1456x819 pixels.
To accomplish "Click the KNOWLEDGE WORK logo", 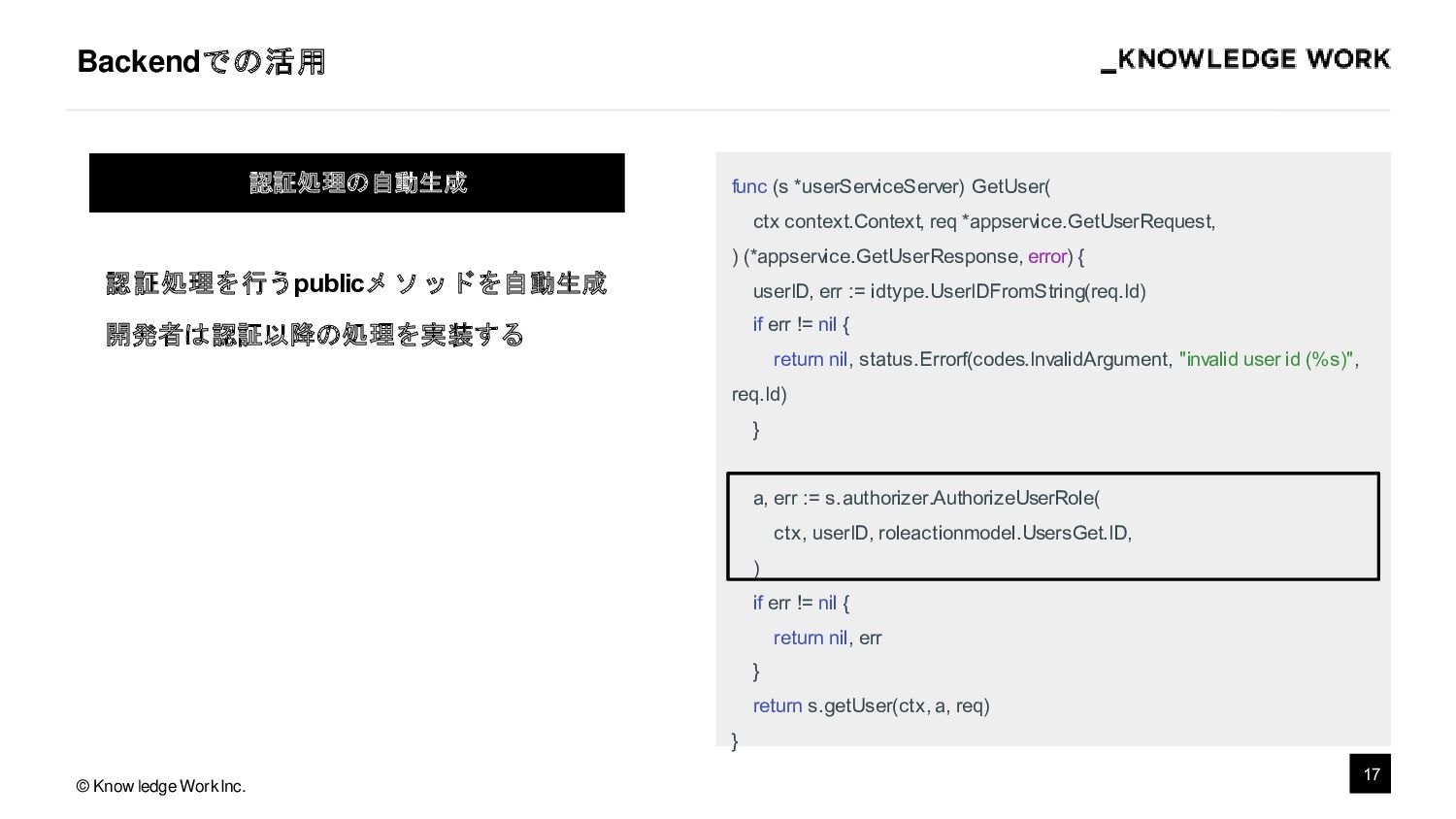I will tap(1245, 60).
